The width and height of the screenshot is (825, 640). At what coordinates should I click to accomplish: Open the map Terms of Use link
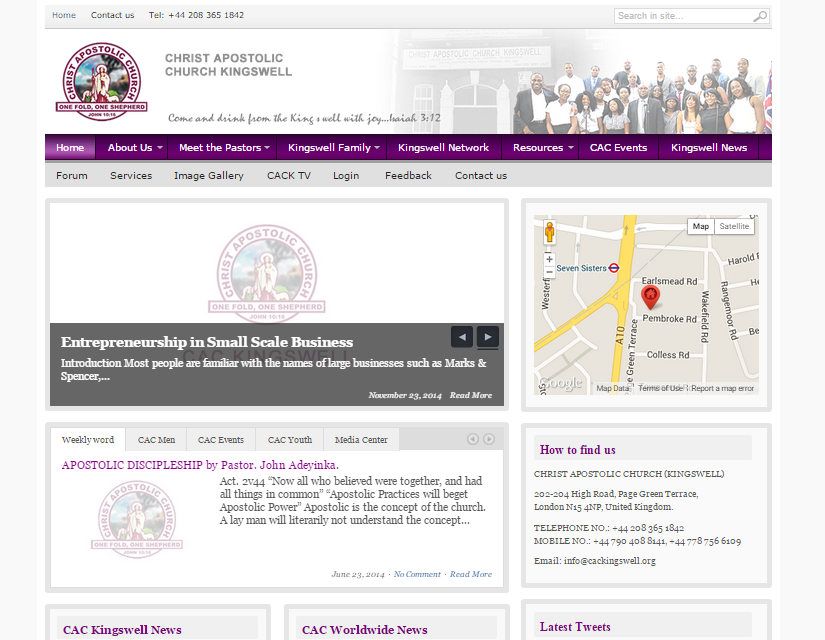[661, 388]
